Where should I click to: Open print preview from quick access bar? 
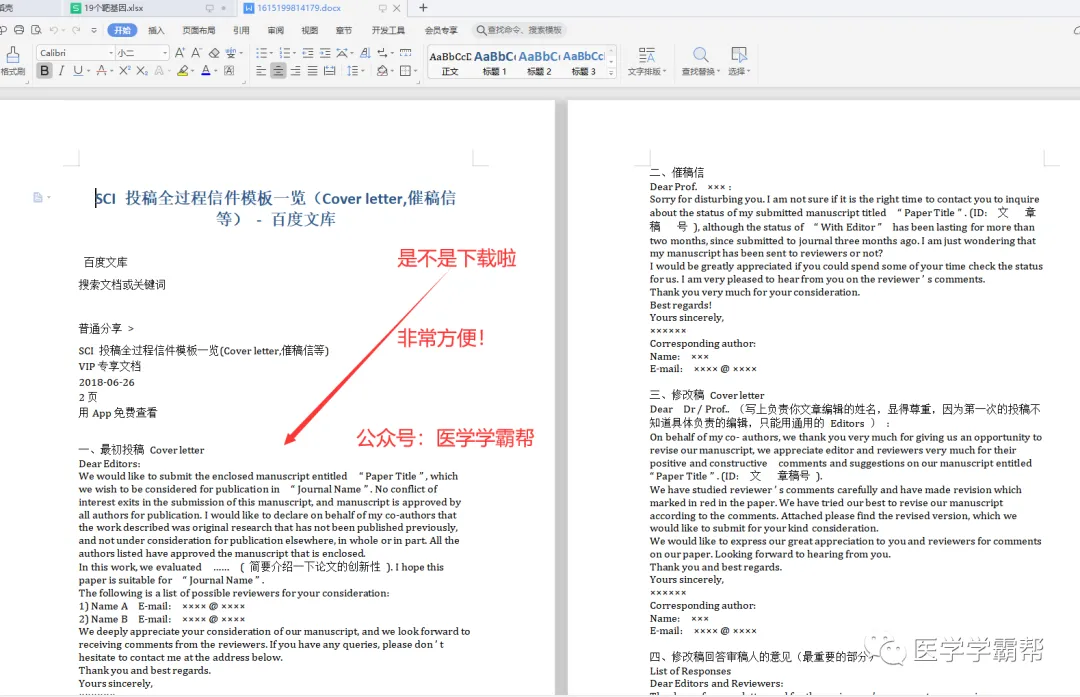tap(36, 30)
